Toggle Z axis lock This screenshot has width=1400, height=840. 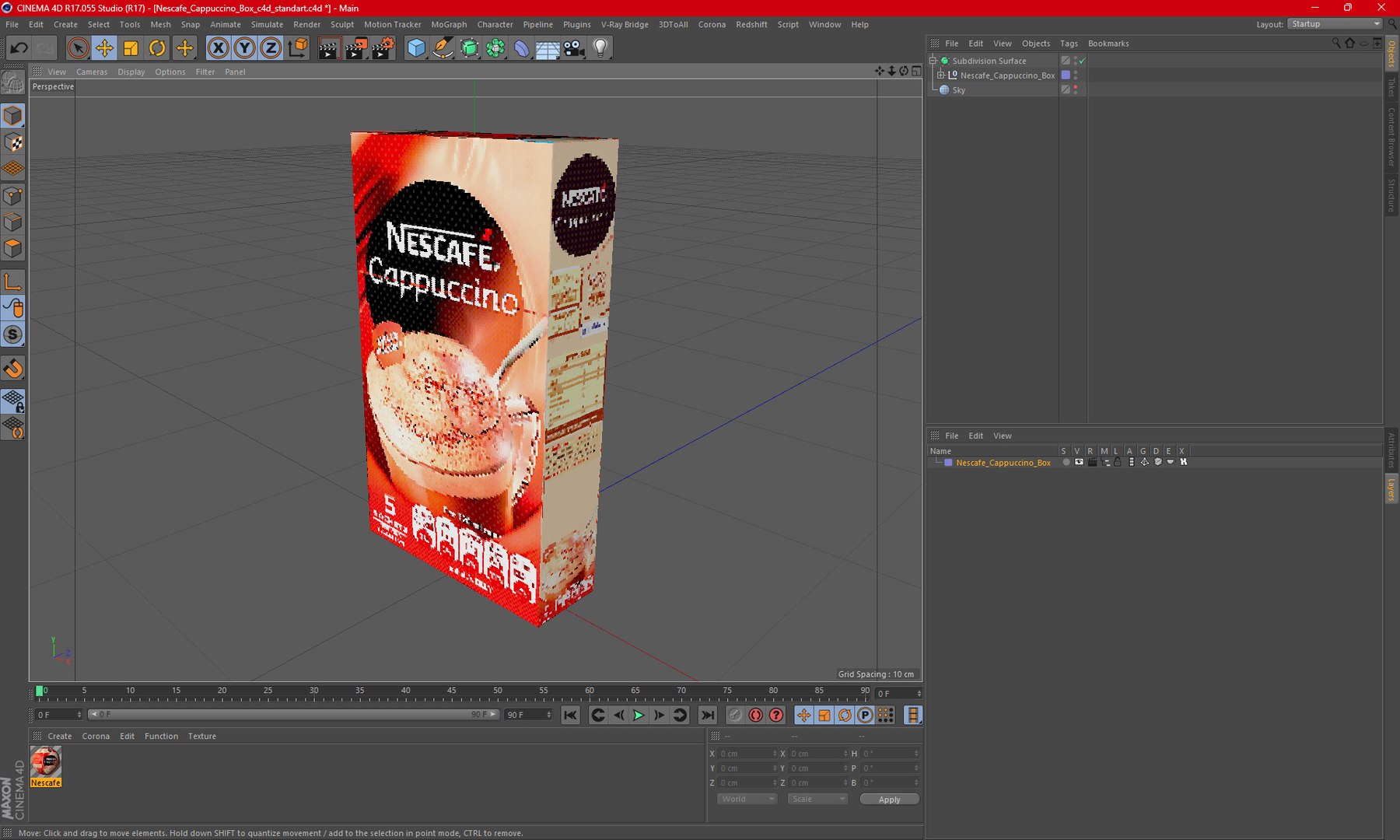coord(271,48)
